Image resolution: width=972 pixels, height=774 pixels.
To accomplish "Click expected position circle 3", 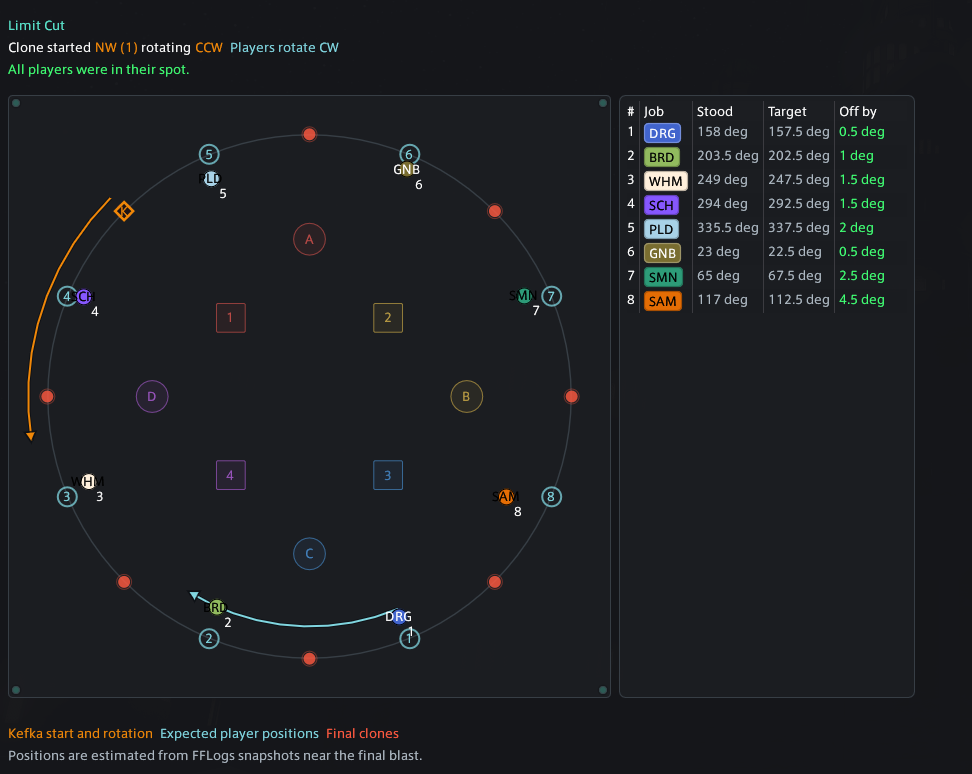I will [x=67, y=496].
